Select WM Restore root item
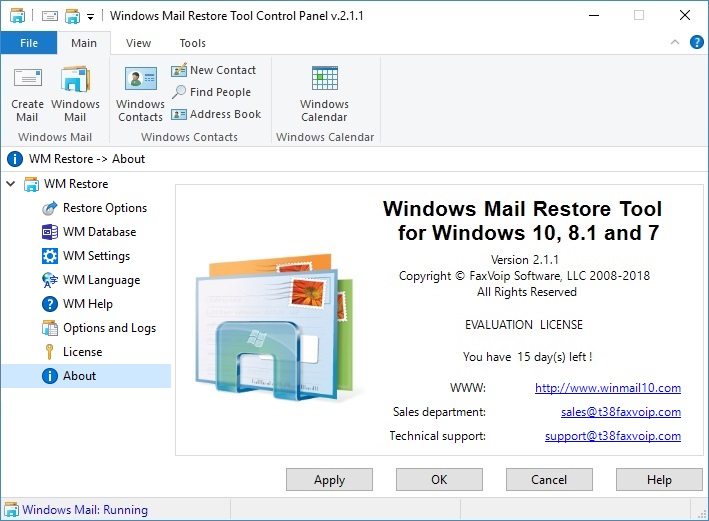The height and width of the screenshot is (521, 709). click(x=76, y=184)
